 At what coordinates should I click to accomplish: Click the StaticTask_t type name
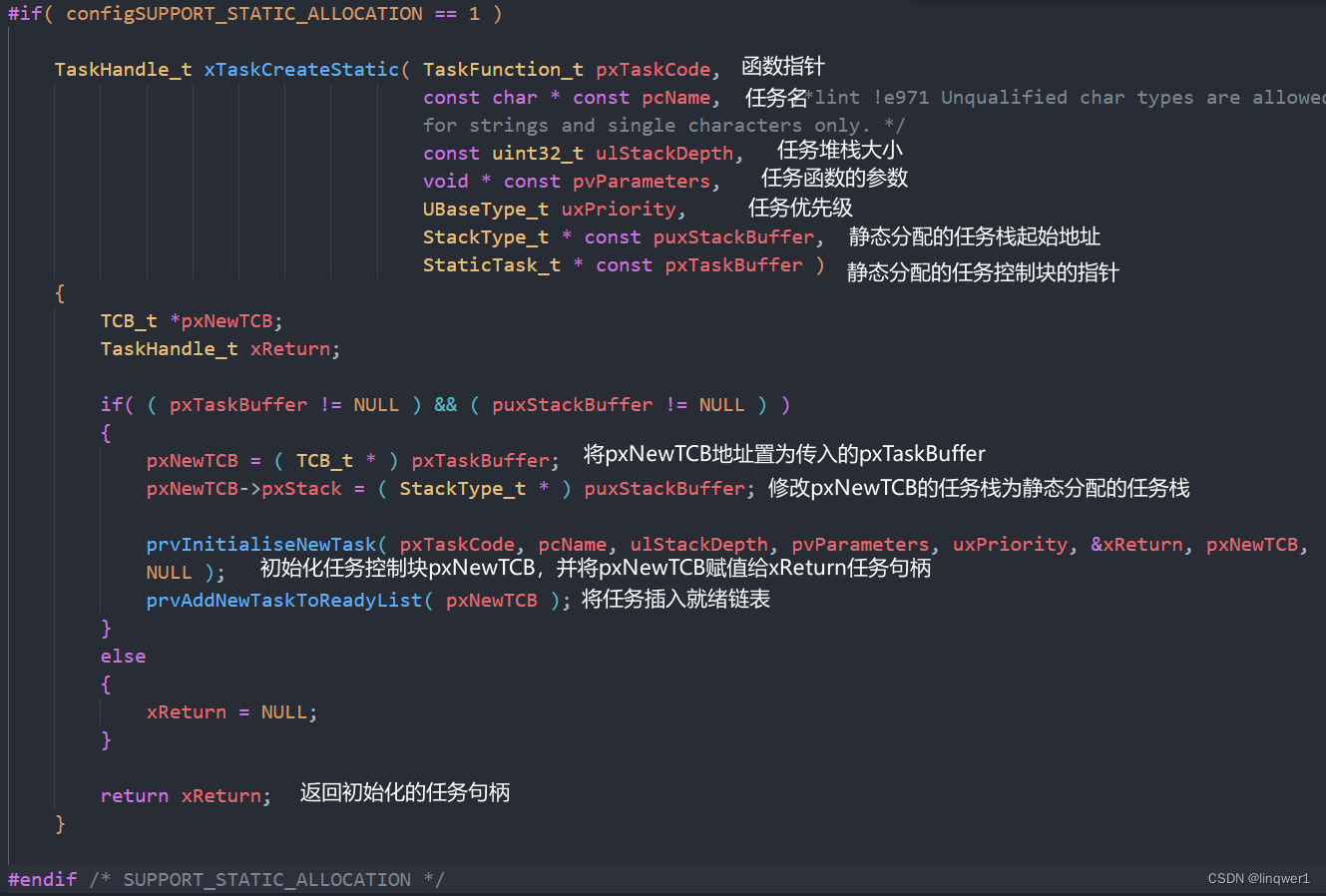click(492, 265)
